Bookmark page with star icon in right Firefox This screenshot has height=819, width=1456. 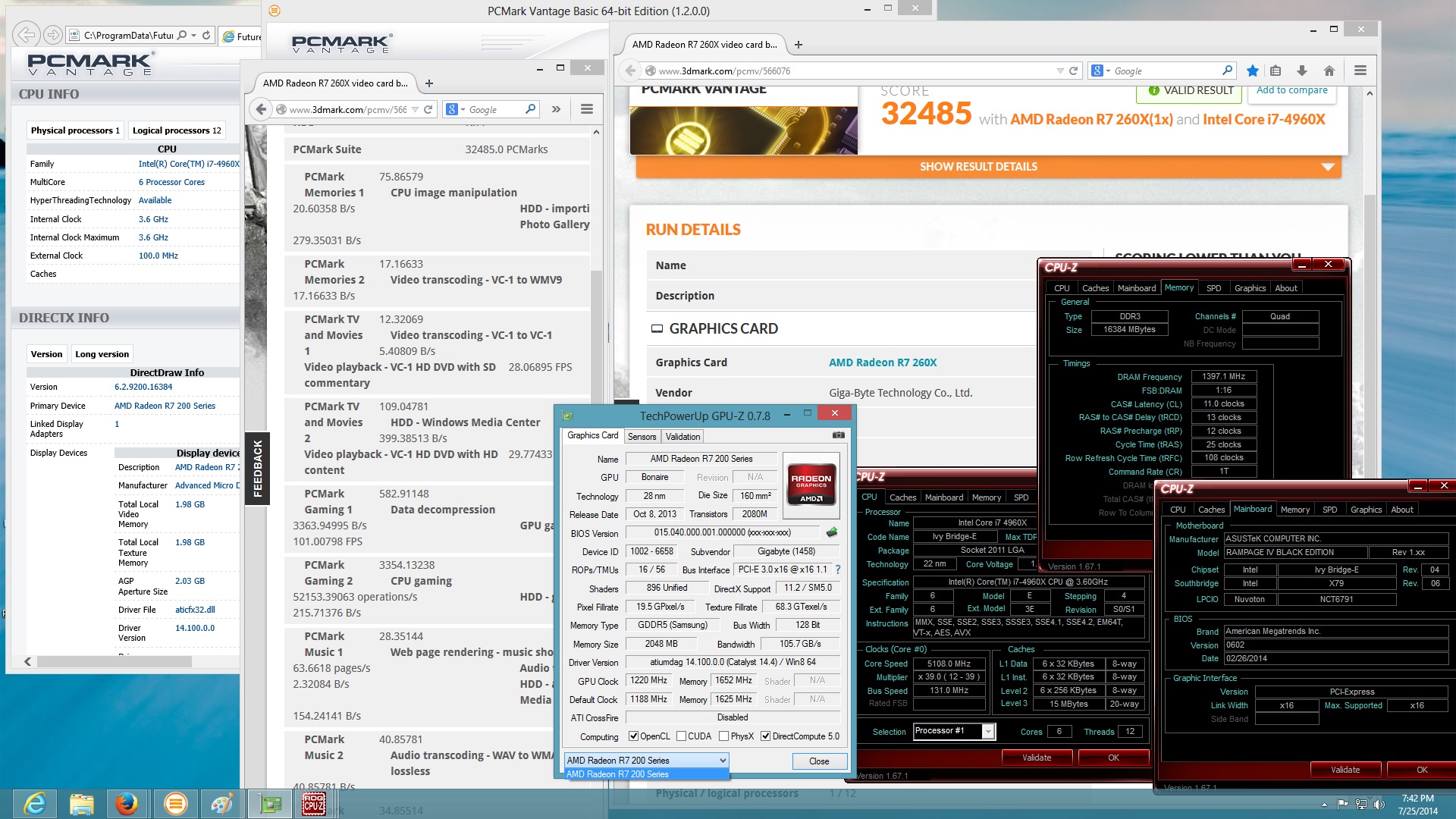coord(1253,71)
